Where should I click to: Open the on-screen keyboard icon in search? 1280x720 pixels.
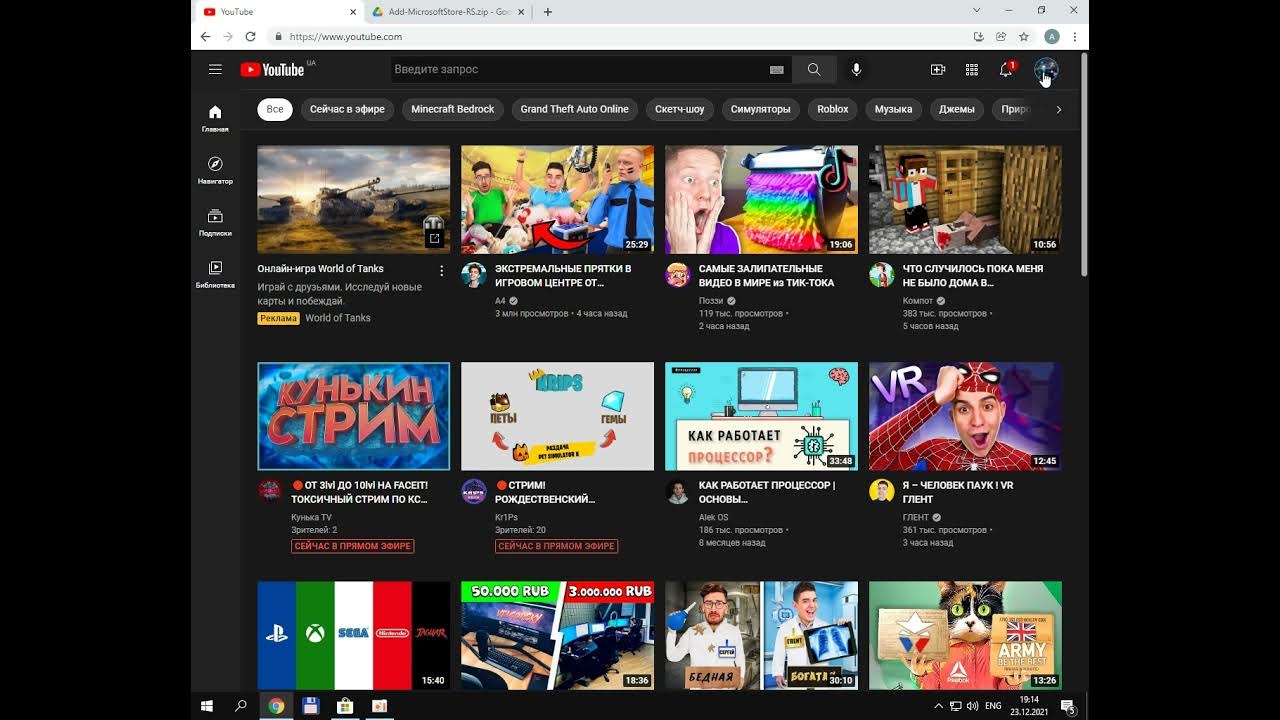[777, 70]
